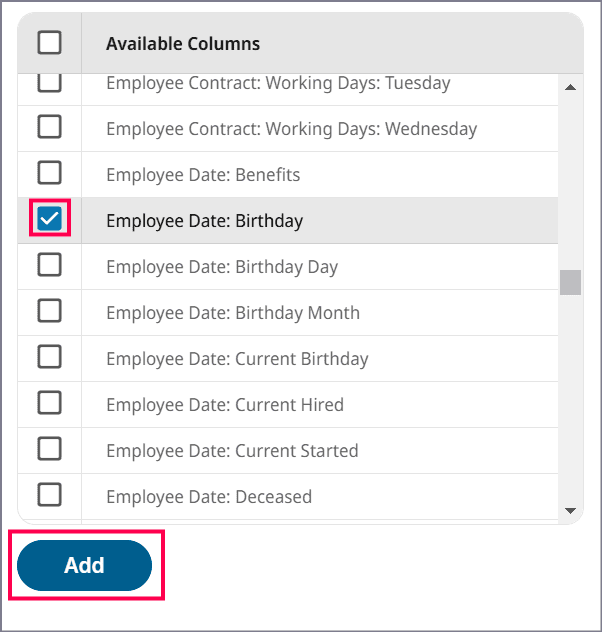Check the Employee Date: Current Hired checkbox
This screenshot has height=632, width=602.
point(49,403)
